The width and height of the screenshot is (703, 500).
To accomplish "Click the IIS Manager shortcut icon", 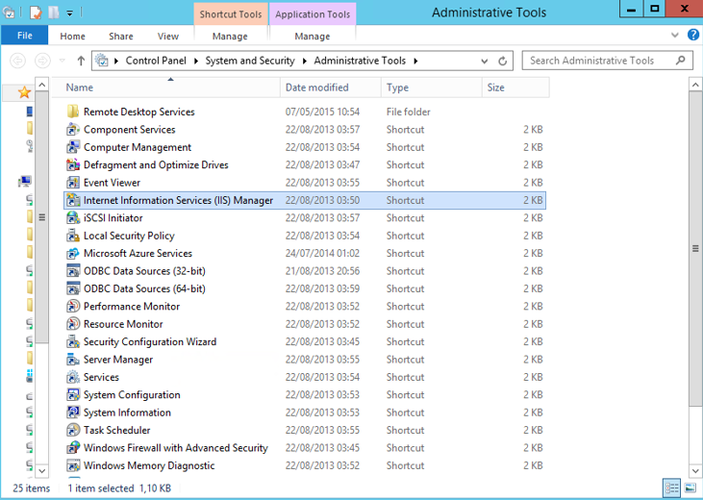I will pos(73,200).
